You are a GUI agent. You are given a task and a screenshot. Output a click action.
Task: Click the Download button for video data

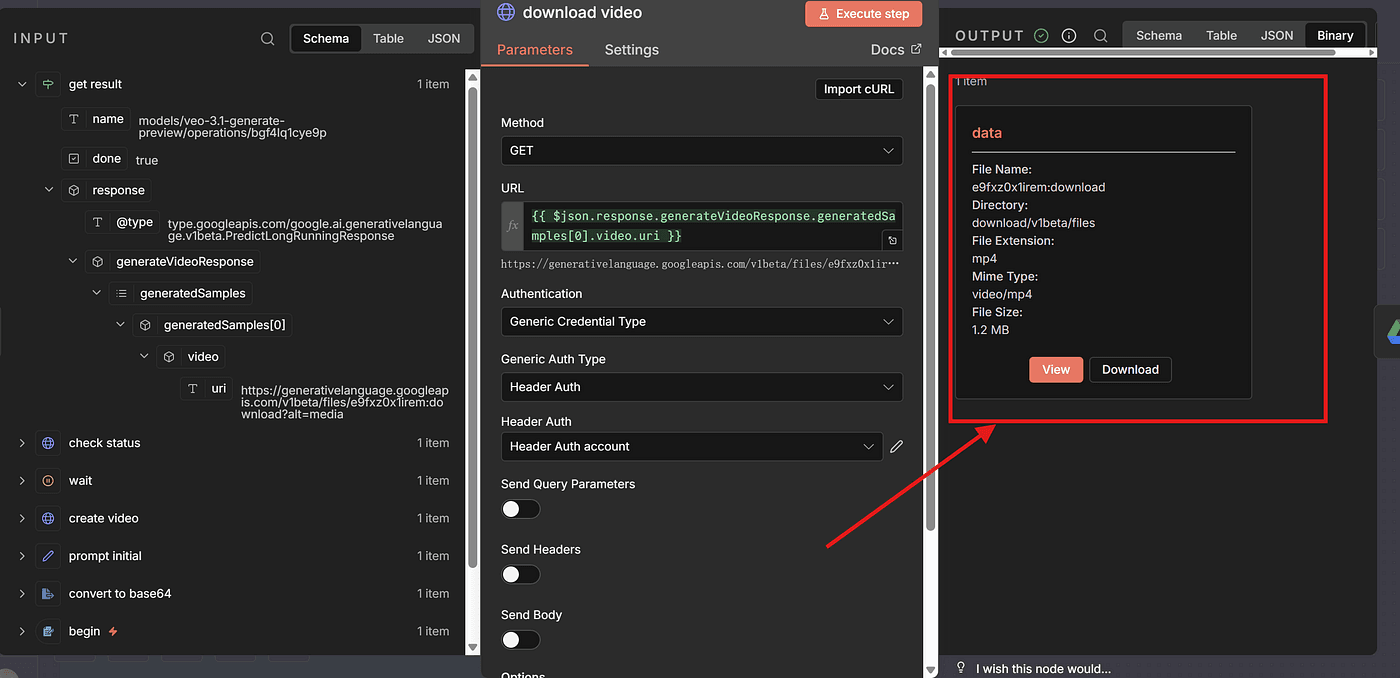click(1129, 370)
